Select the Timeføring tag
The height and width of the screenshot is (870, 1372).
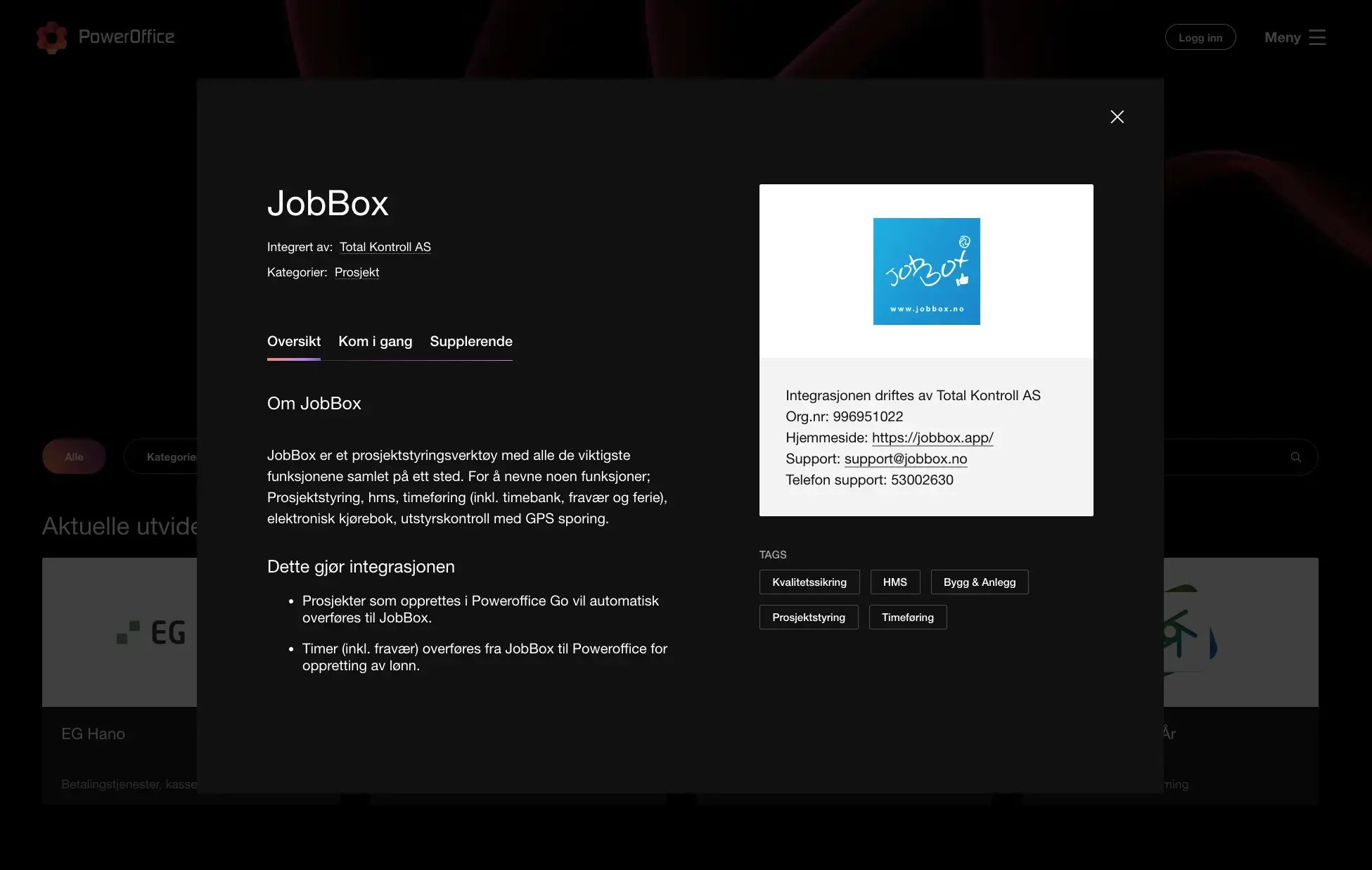pos(908,618)
